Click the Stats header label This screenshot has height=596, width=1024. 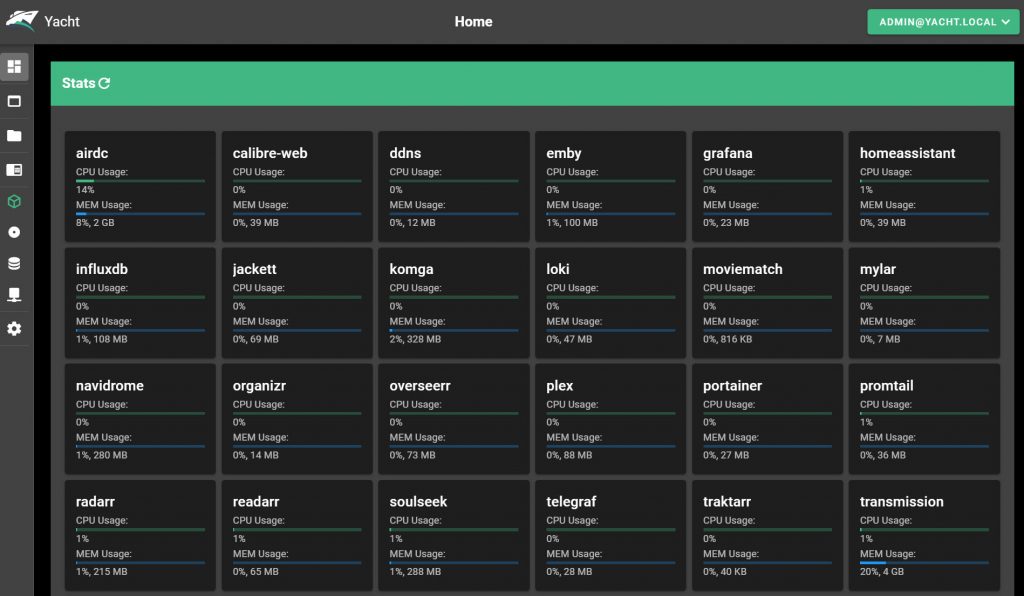pos(78,83)
